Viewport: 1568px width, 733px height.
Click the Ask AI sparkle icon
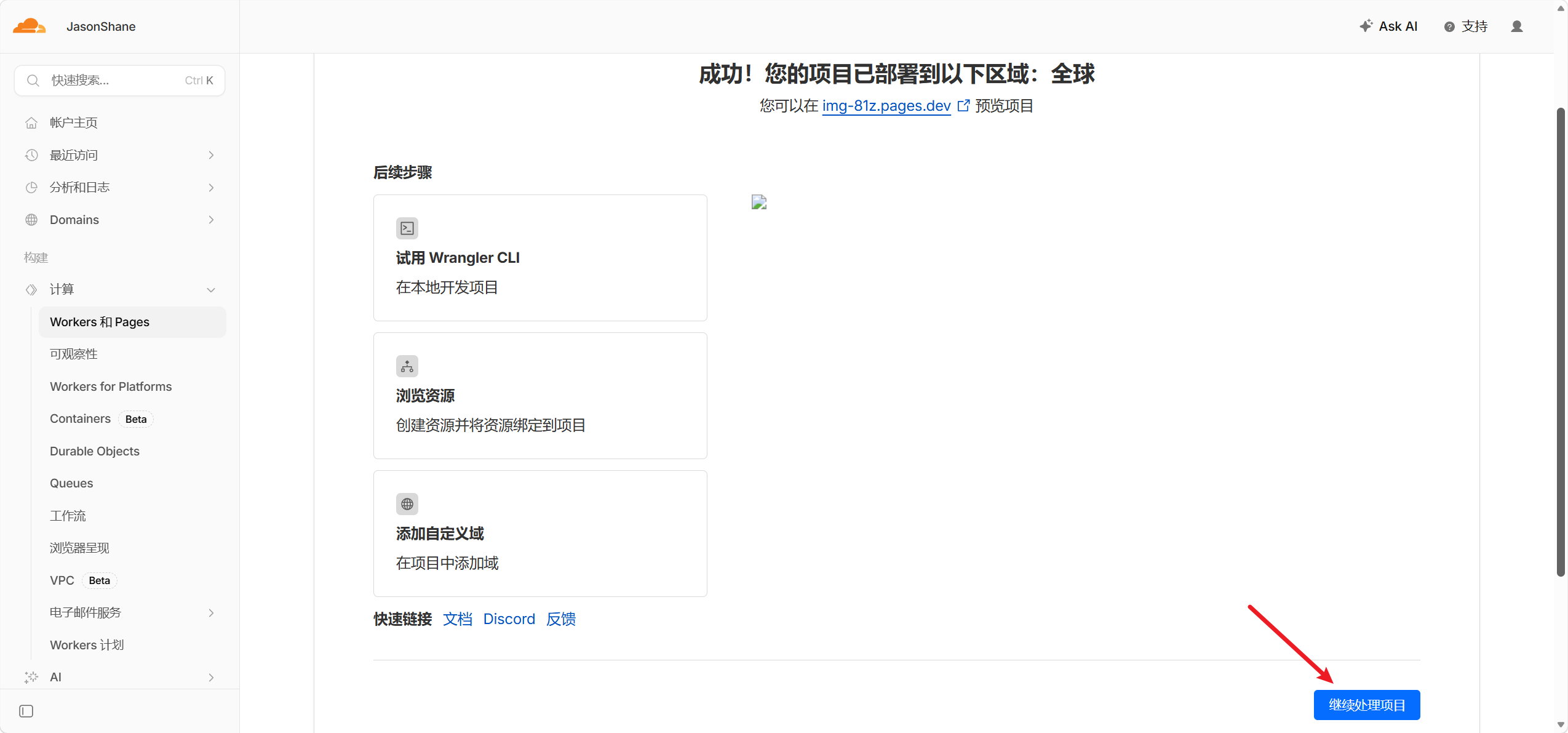1366,26
